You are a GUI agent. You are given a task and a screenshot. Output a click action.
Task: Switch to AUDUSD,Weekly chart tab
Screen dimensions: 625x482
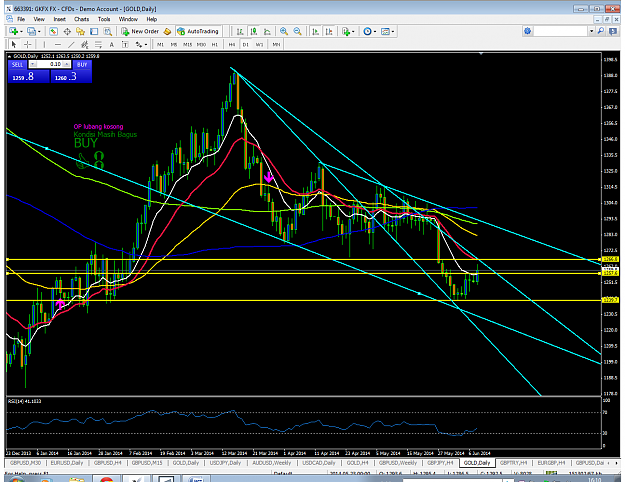pyautogui.click(x=271, y=463)
